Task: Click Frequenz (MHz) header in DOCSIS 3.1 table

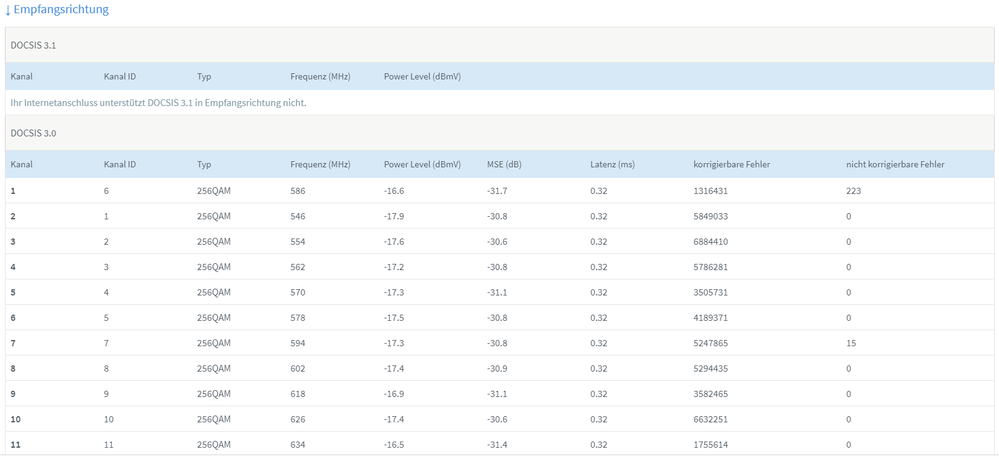Action: click(320, 76)
